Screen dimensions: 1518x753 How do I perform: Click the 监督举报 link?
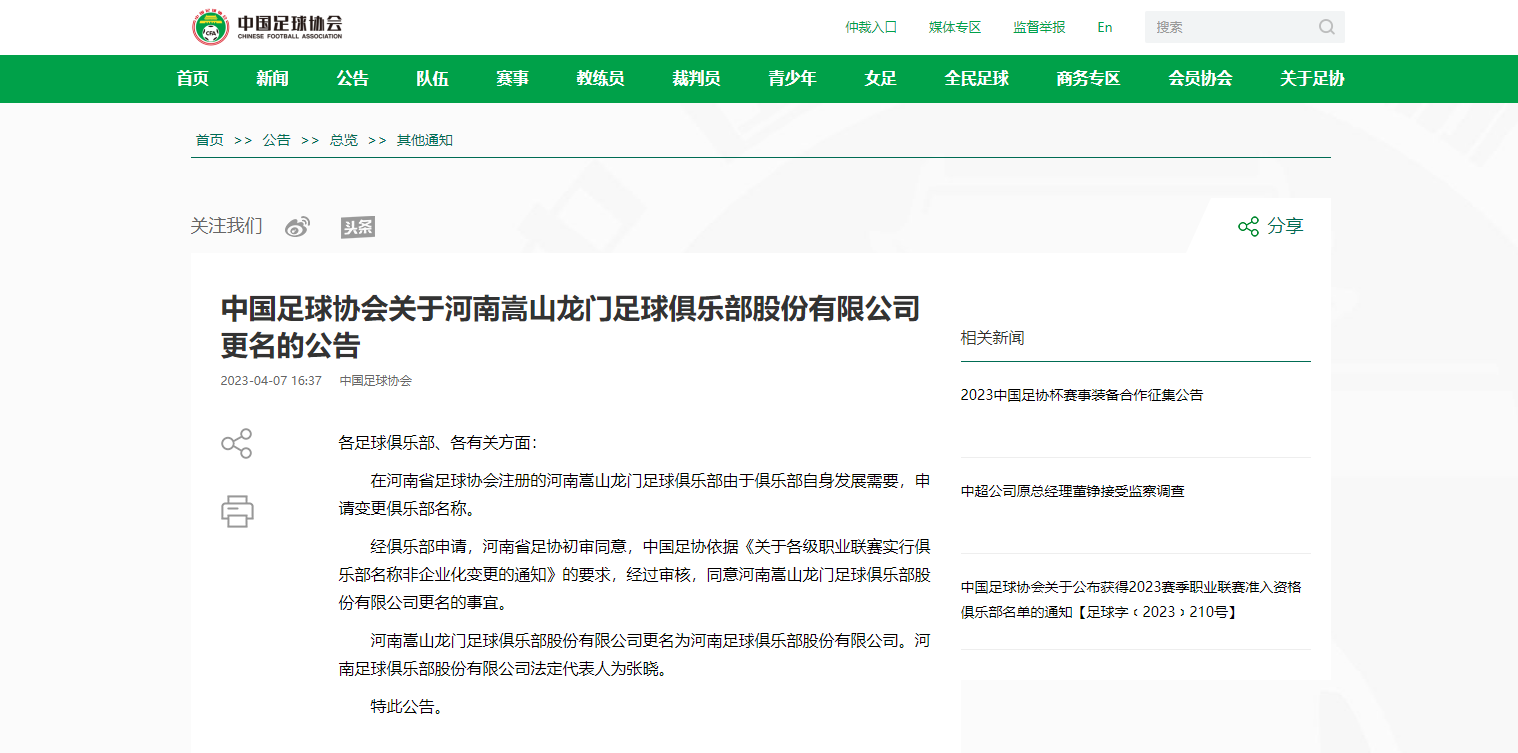pos(1038,28)
